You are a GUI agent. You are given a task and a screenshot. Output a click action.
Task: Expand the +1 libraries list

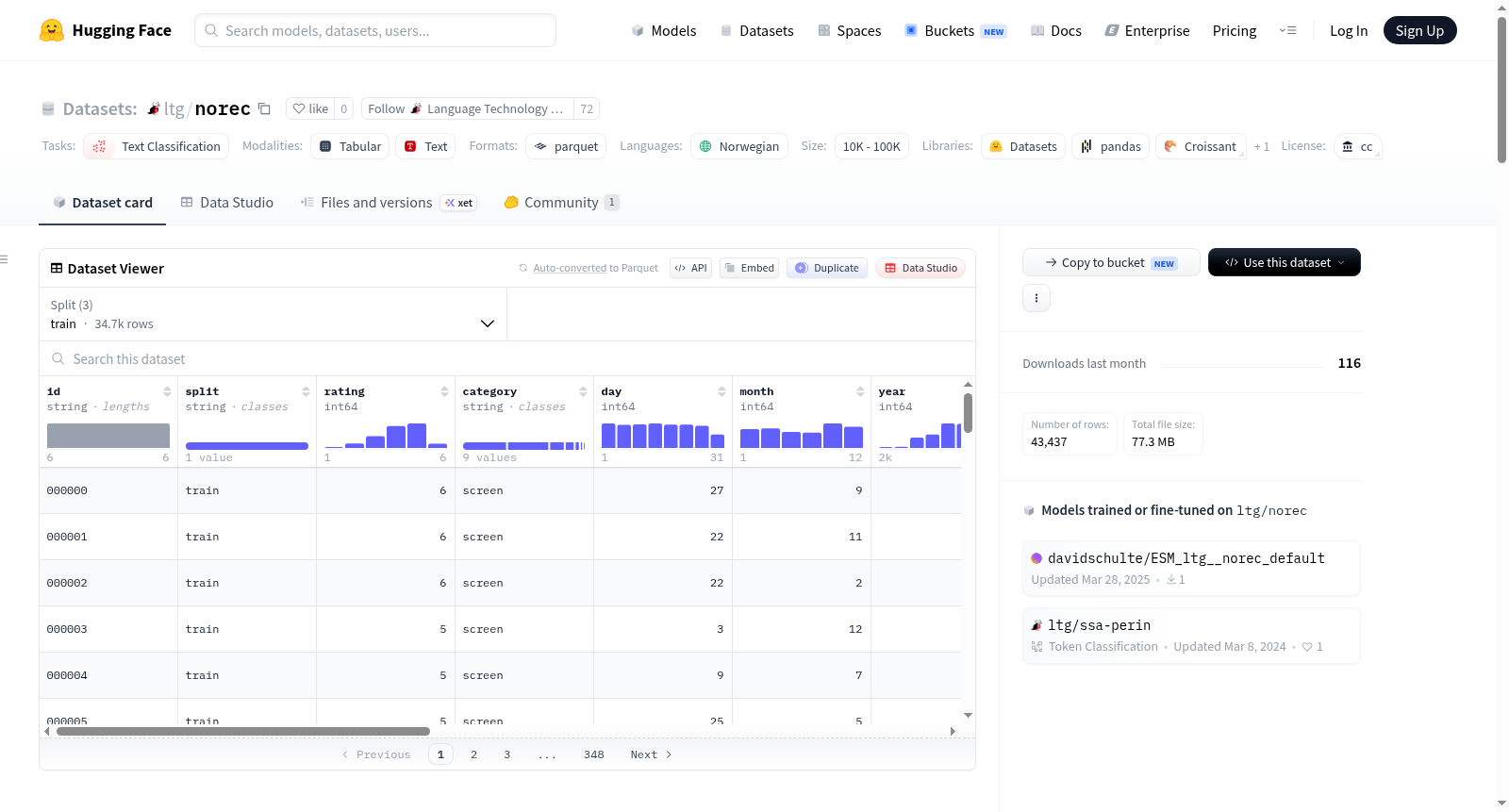coord(1262,146)
